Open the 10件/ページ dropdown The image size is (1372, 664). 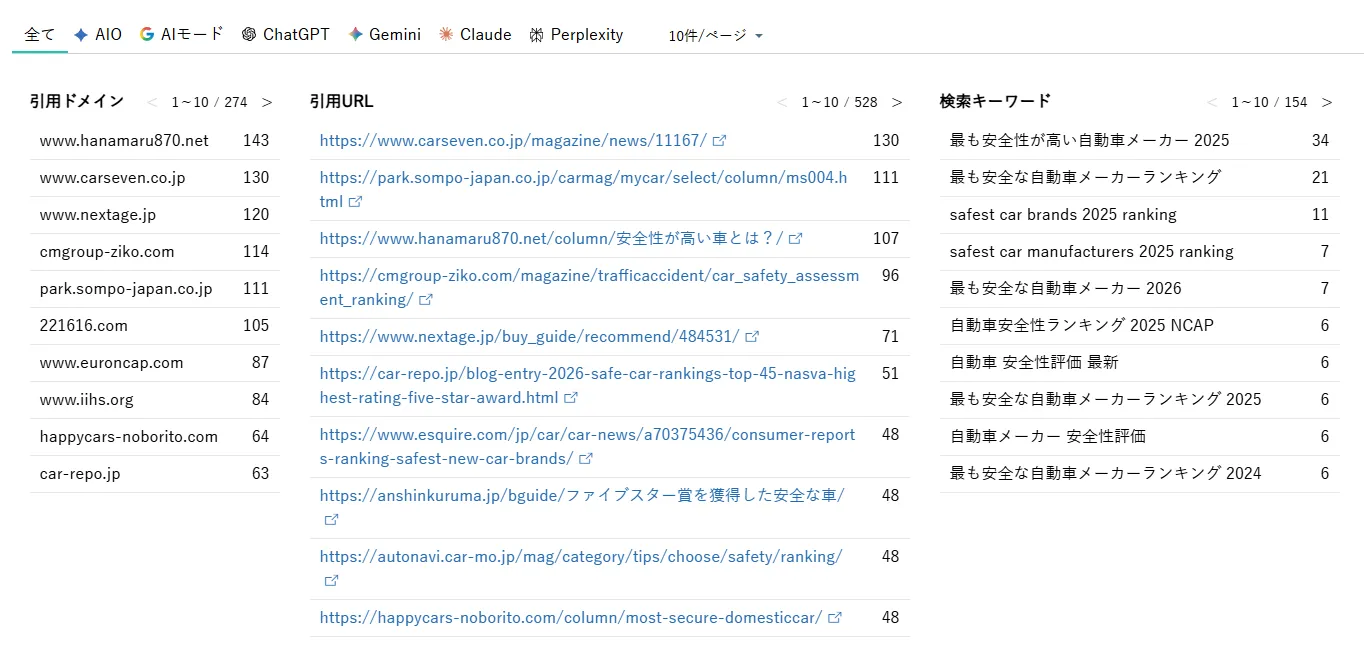coord(714,35)
